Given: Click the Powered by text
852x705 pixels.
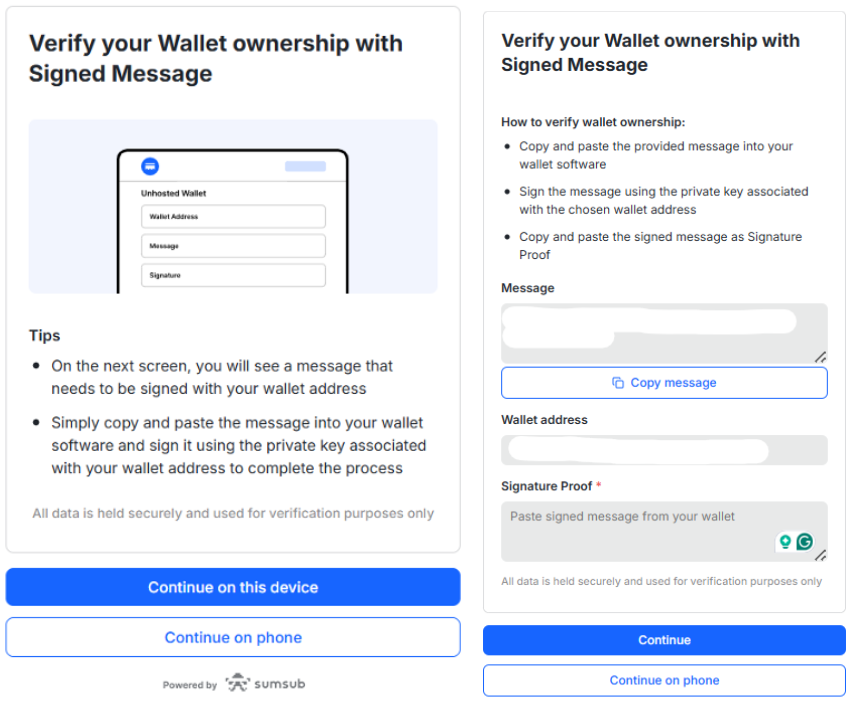Looking at the screenshot, I should (190, 685).
